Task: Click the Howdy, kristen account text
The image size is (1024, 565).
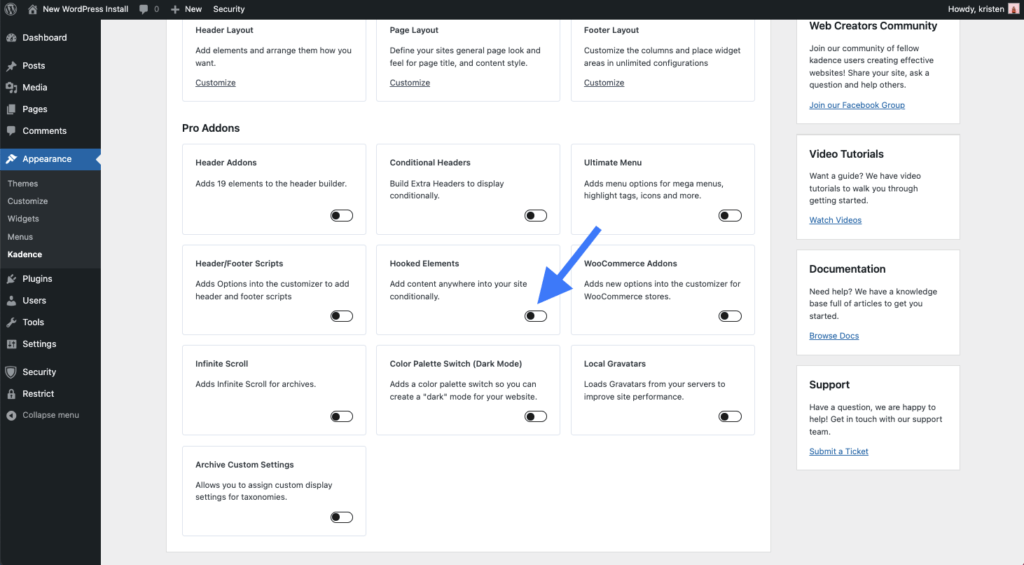Action: 976,9
